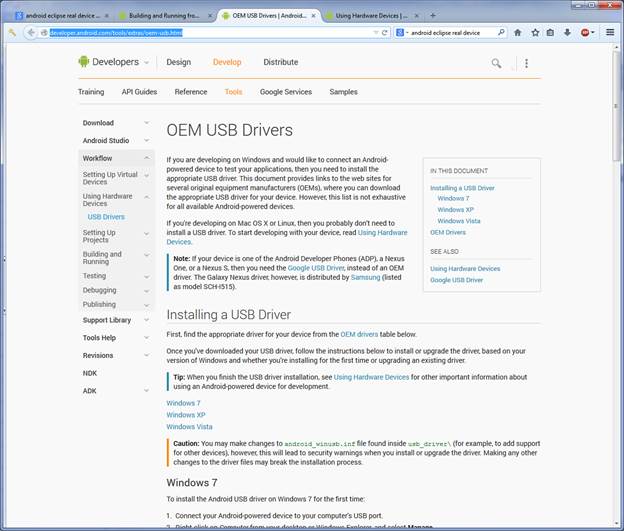
Task: Close the android eclipse real device tab
Action: coord(107,16)
